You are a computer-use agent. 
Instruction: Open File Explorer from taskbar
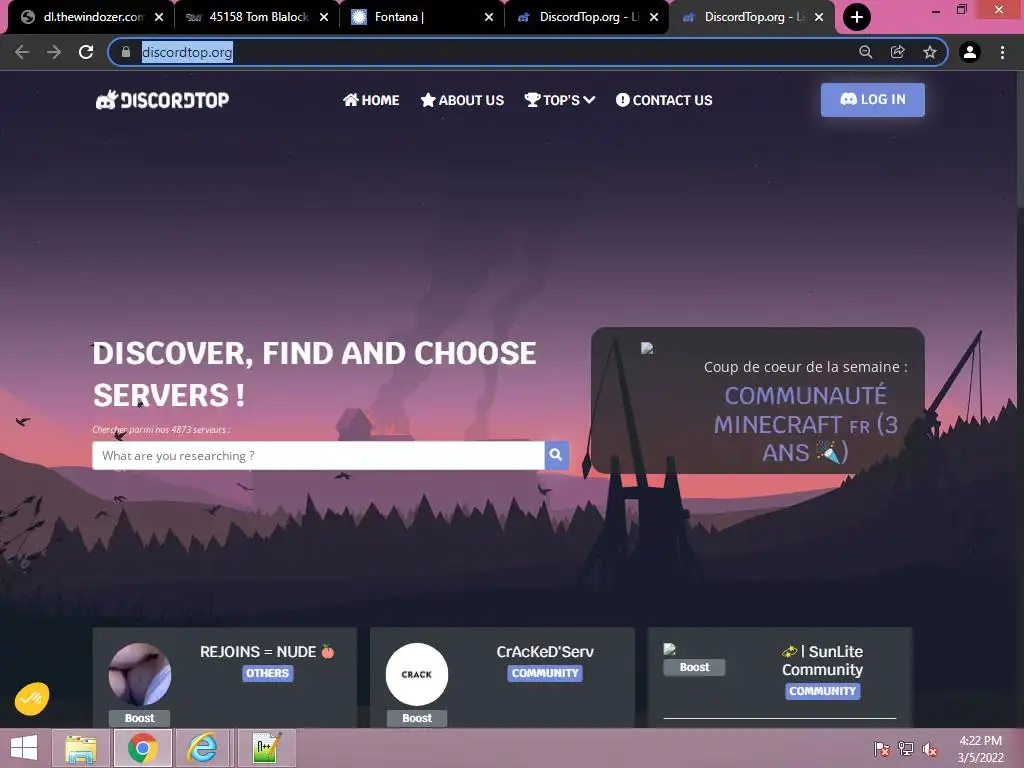tap(81, 748)
